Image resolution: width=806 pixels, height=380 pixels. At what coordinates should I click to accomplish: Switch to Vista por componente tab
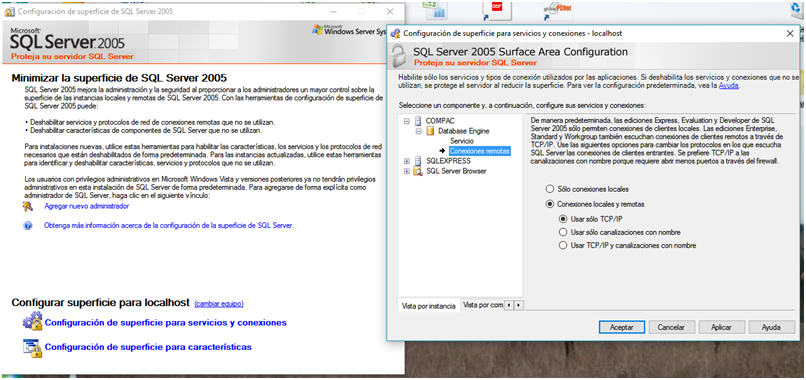482,305
